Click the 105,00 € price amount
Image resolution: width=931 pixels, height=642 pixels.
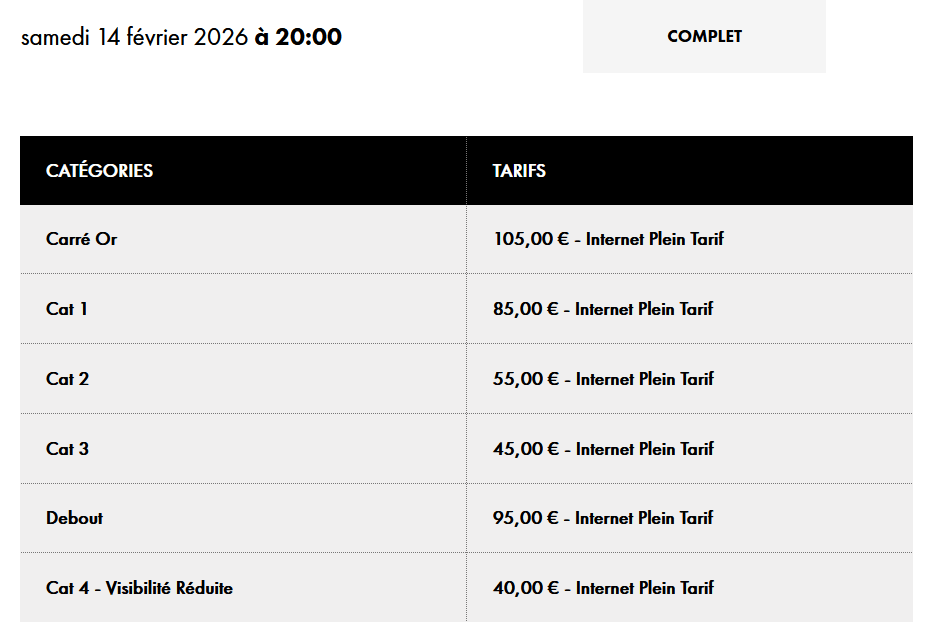(x=531, y=239)
